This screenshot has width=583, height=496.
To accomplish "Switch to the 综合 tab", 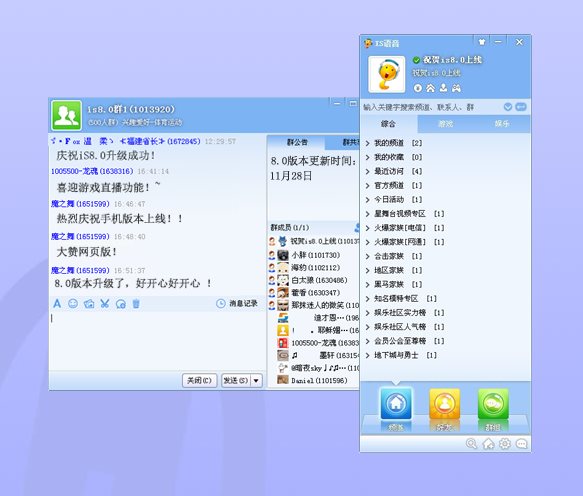I will tap(389, 124).
